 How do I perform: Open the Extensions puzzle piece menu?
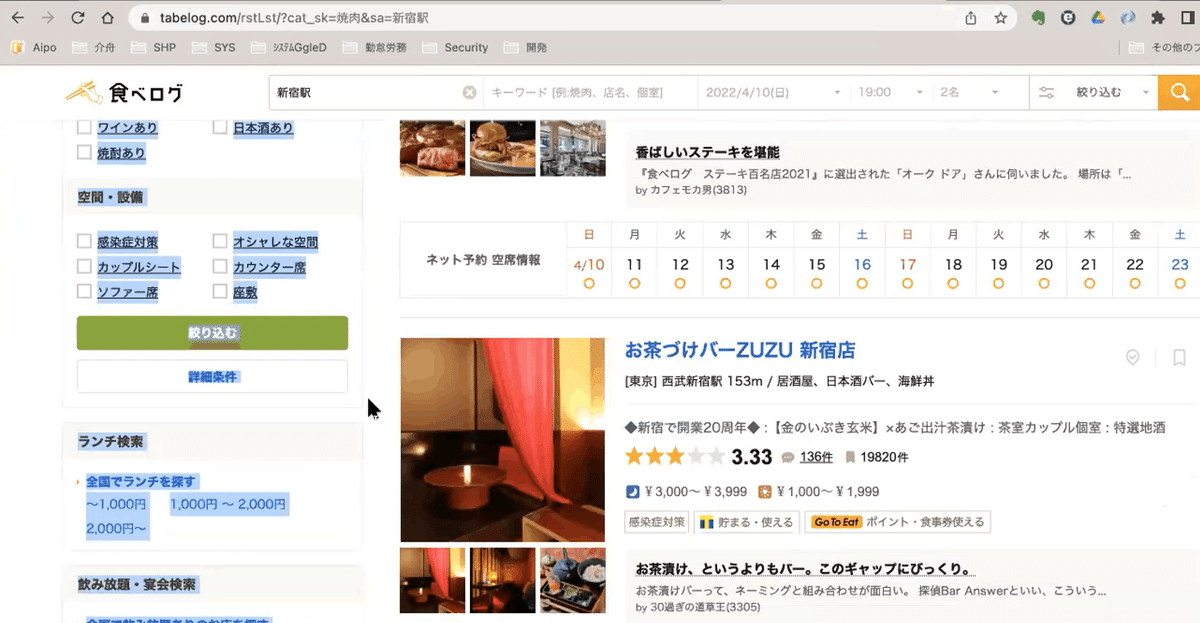coord(1158,18)
